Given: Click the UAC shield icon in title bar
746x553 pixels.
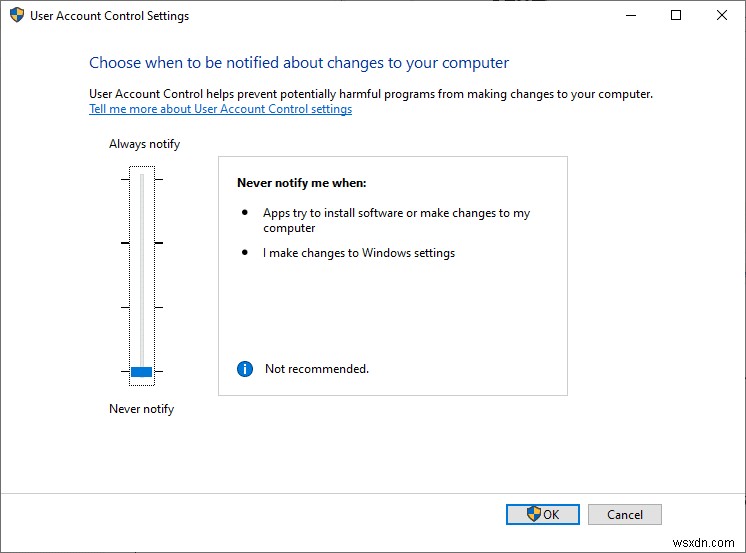Looking at the screenshot, I should (17, 16).
